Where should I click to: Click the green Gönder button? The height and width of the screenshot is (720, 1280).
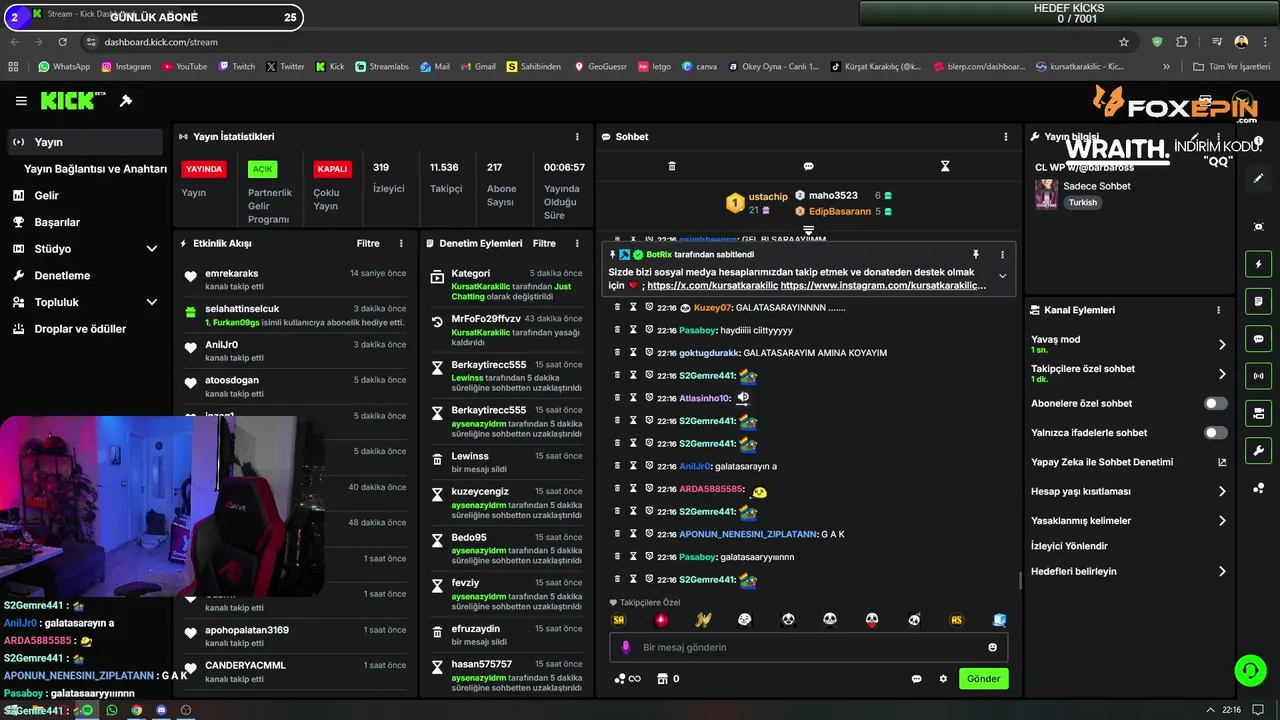pos(983,679)
